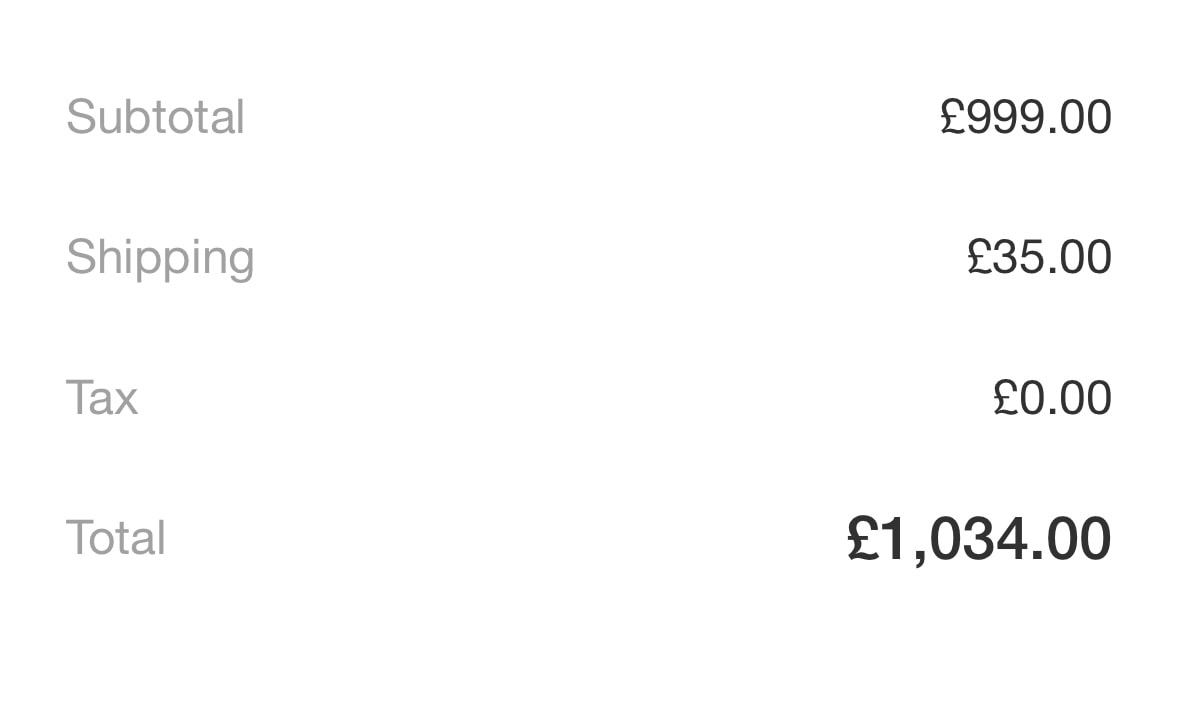Click the capital T in Tax

click(x=80, y=398)
